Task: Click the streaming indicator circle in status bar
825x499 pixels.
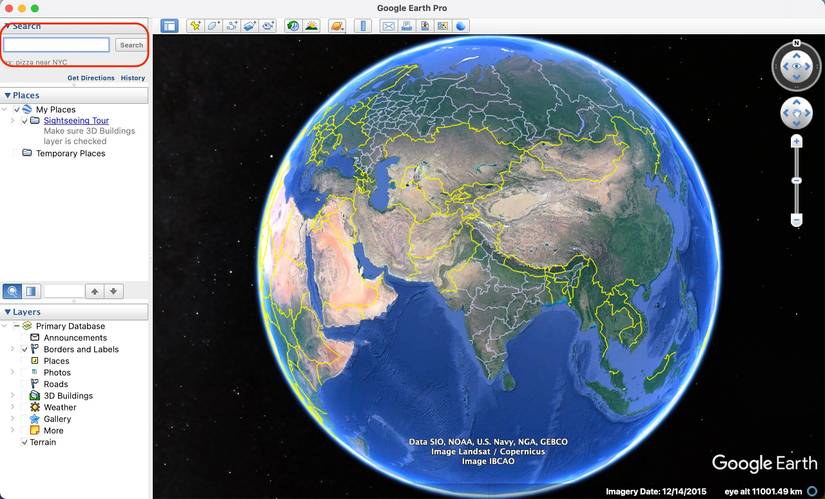Action: pos(812,491)
